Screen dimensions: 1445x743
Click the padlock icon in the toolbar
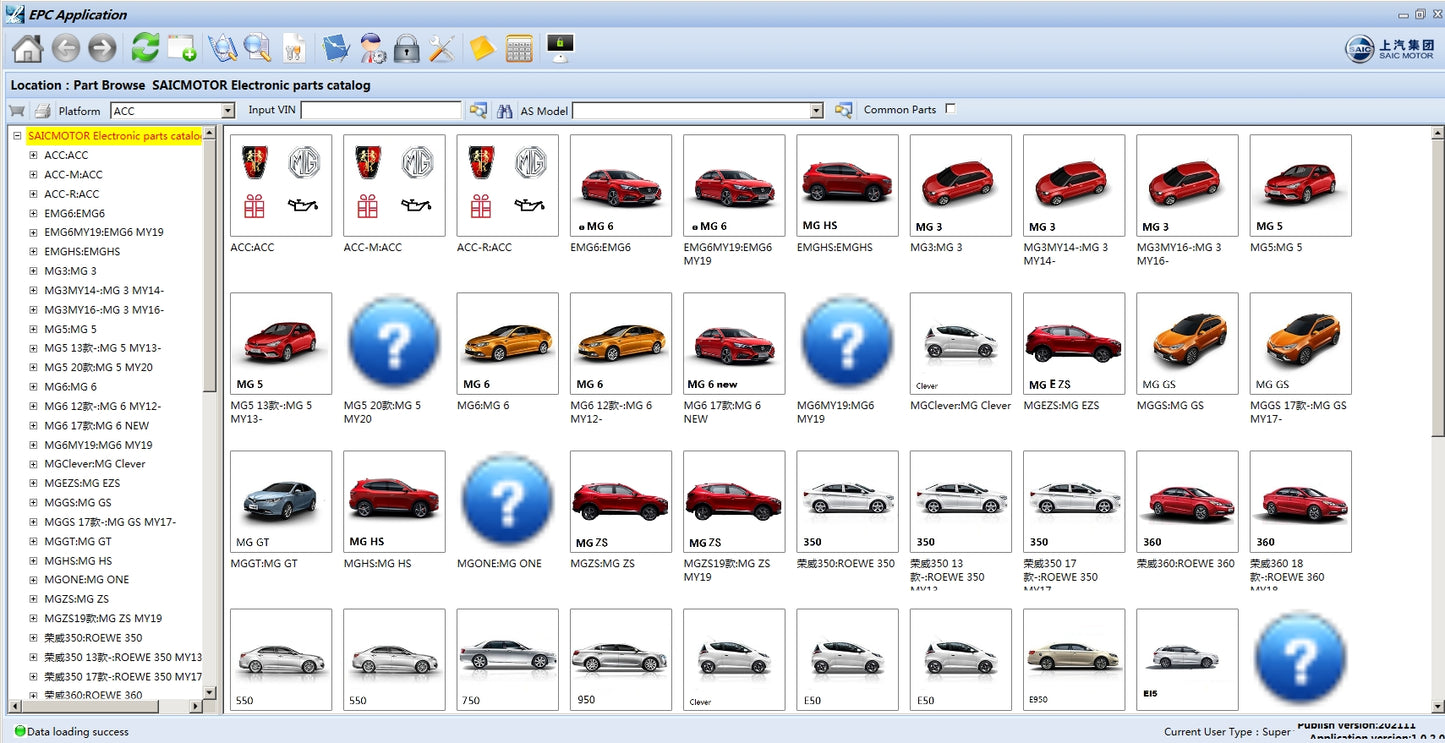pyautogui.click(x=406, y=48)
